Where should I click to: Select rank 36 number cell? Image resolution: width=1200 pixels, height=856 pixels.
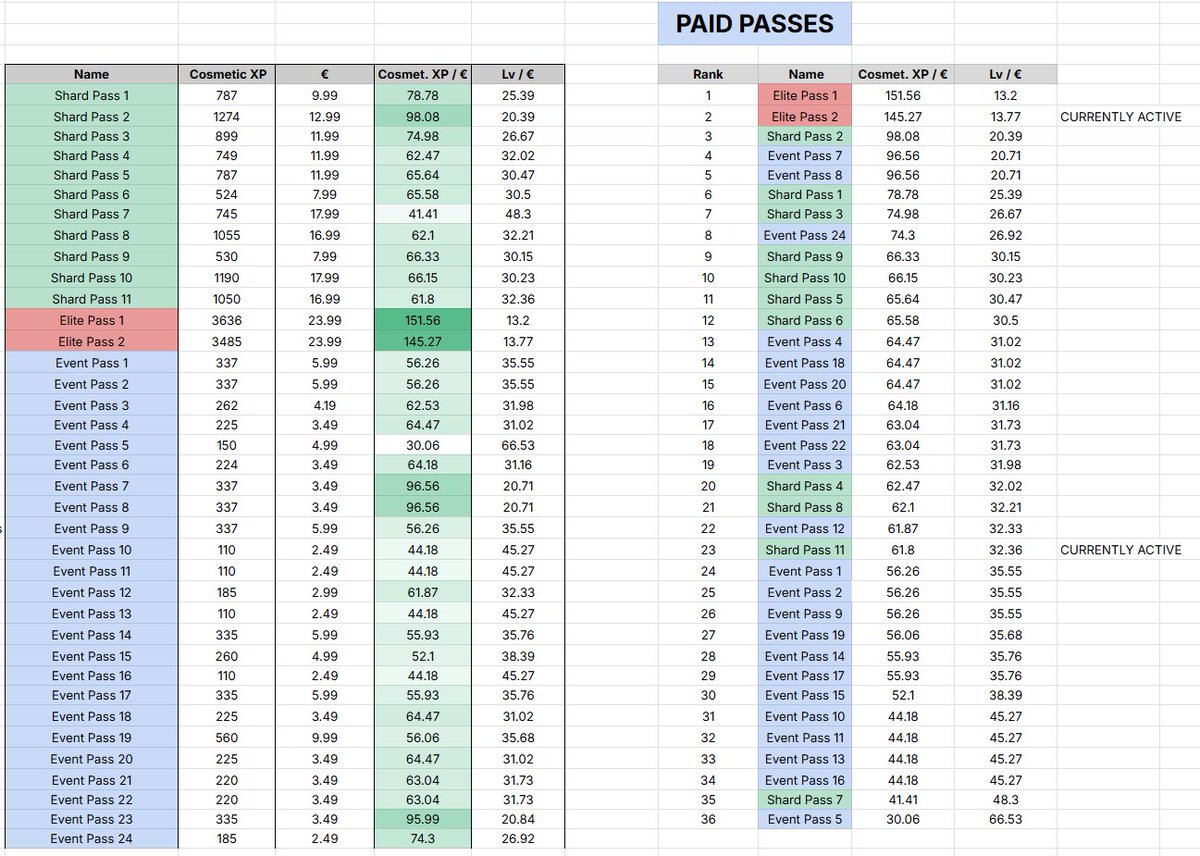pos(708,819)
